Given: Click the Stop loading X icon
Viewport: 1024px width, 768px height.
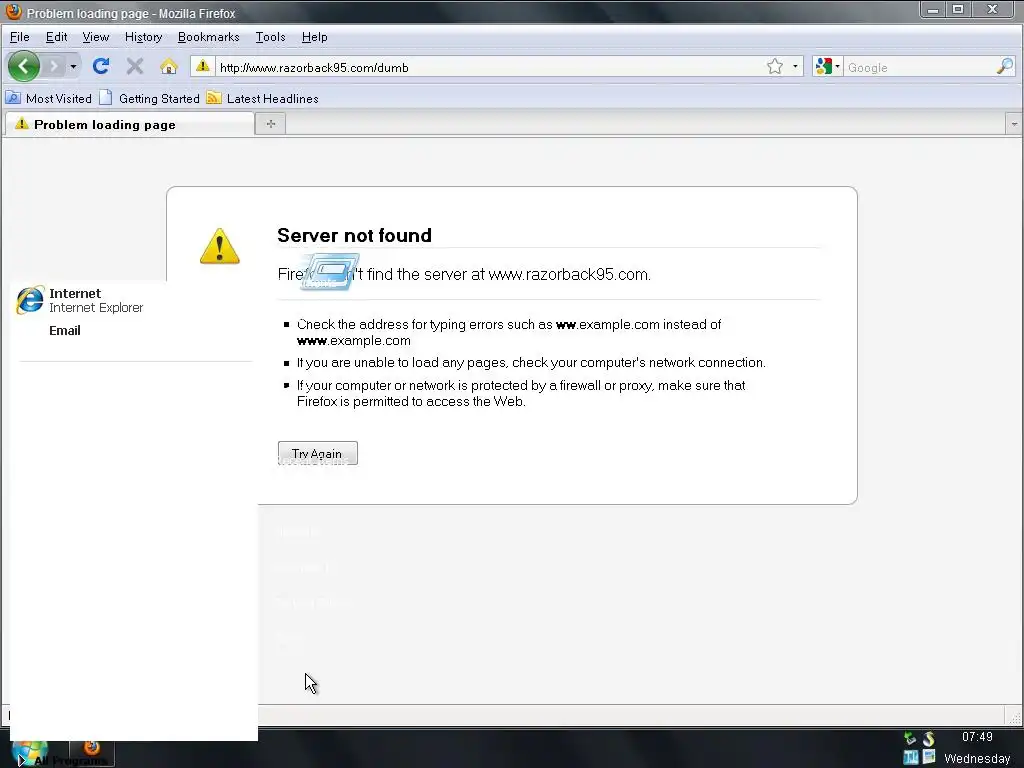Looking at the screenshot, I should tap(135, 66).
